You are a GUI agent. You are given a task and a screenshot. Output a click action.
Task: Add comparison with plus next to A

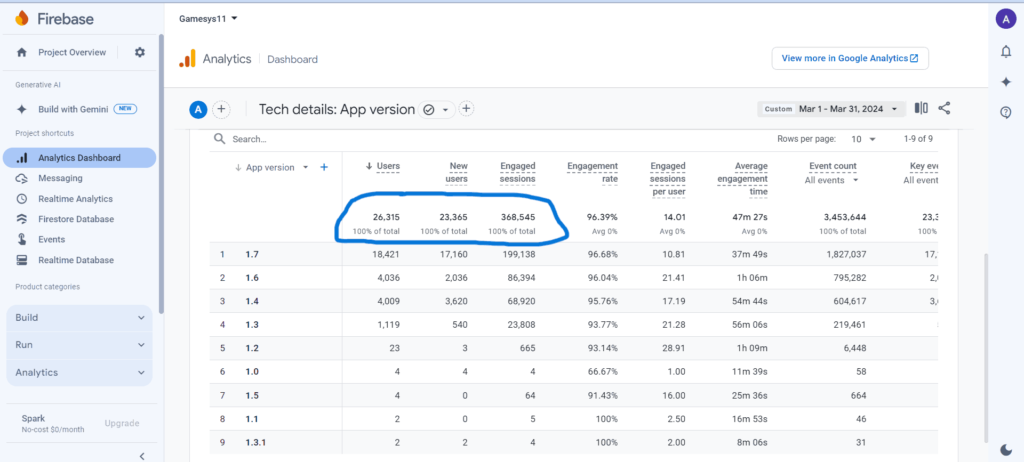pyautogui.click(x=222, y=110)
